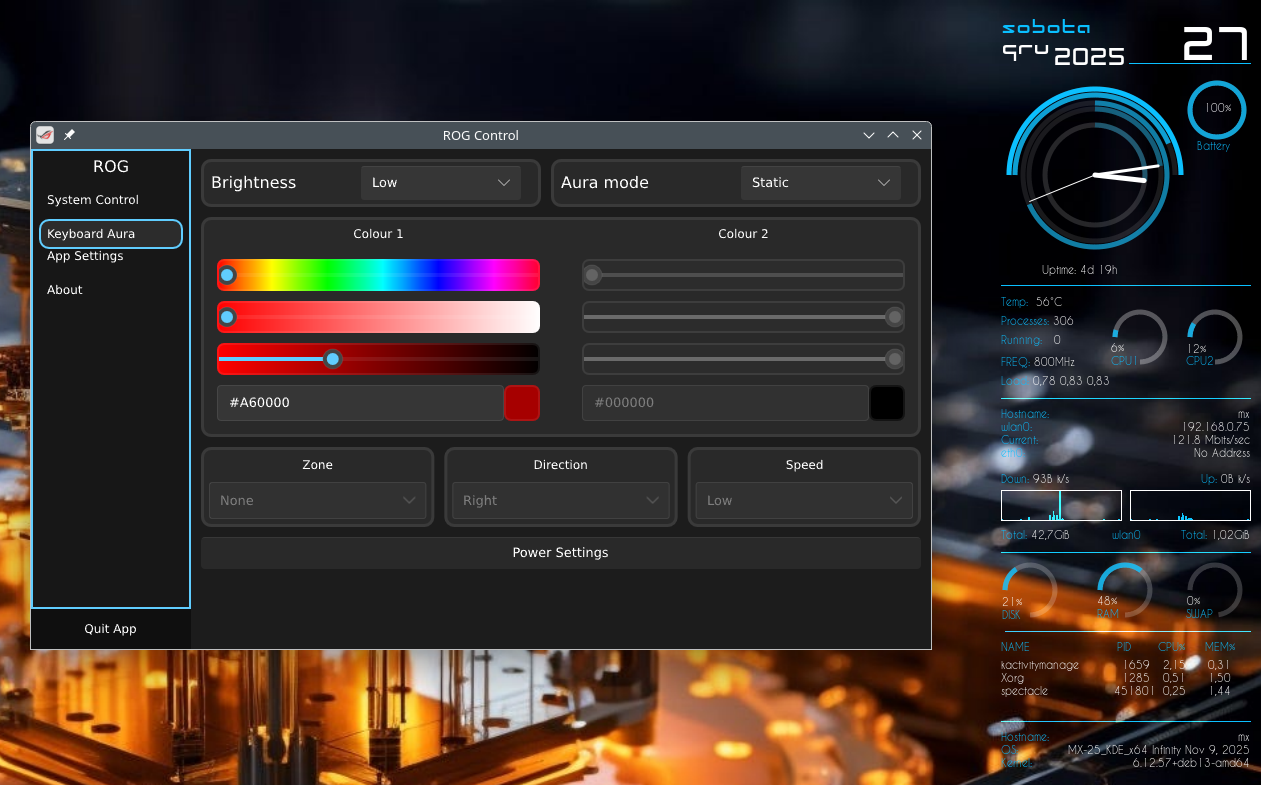The height and width of the screenshot is (785, 1261).
Task: Click the ROG Control window title
Action: point(481,136)
